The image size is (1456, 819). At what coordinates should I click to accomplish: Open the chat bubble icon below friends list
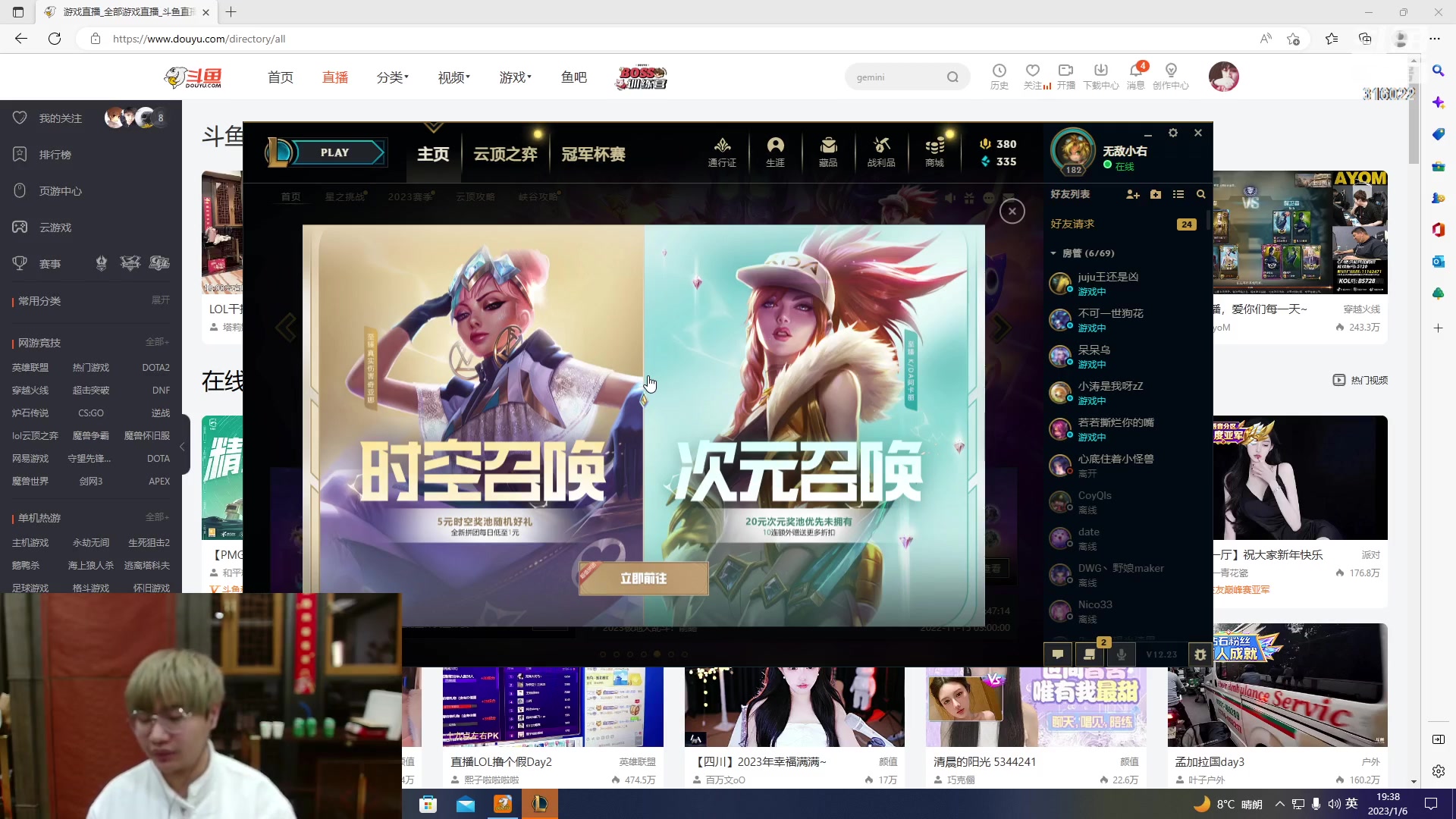pos(1058,654)
